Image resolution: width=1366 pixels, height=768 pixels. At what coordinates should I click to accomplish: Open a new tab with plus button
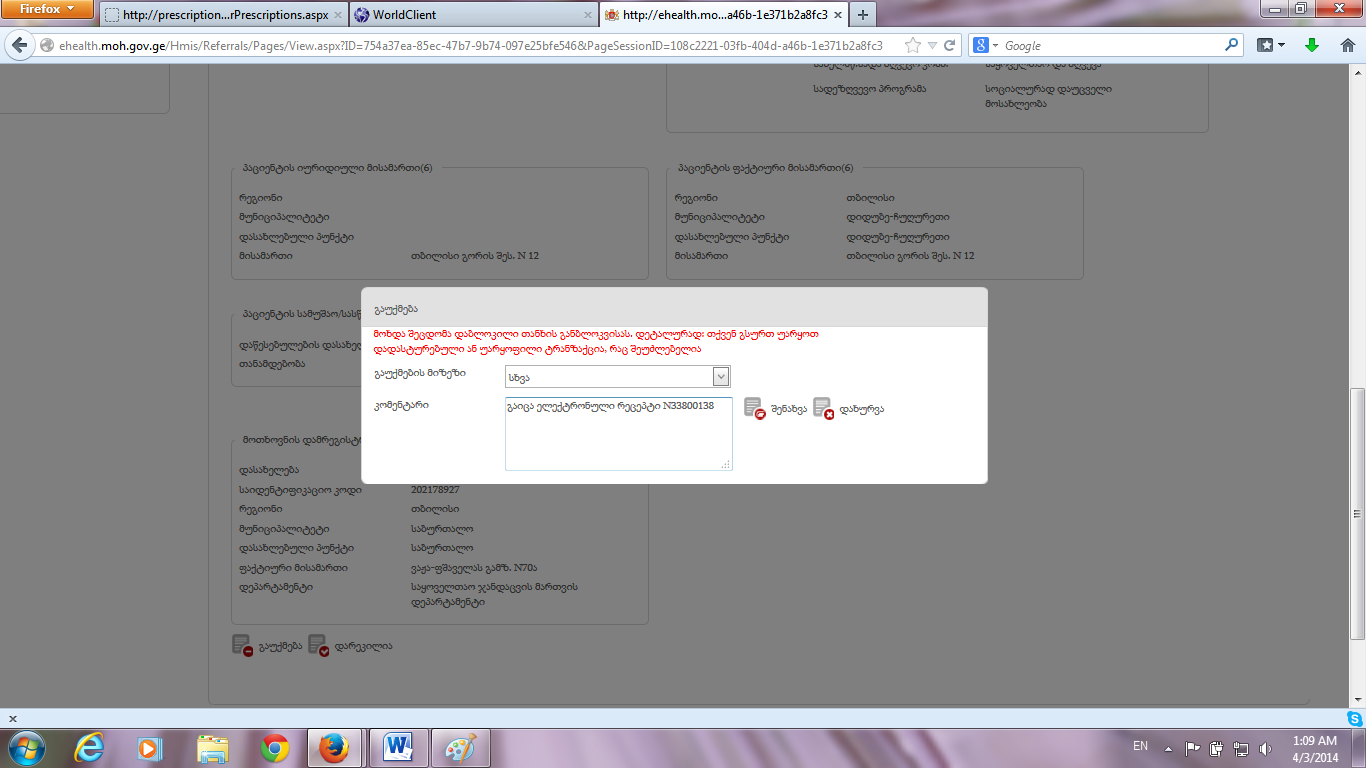pyautogui.click(x=862, y=15)
